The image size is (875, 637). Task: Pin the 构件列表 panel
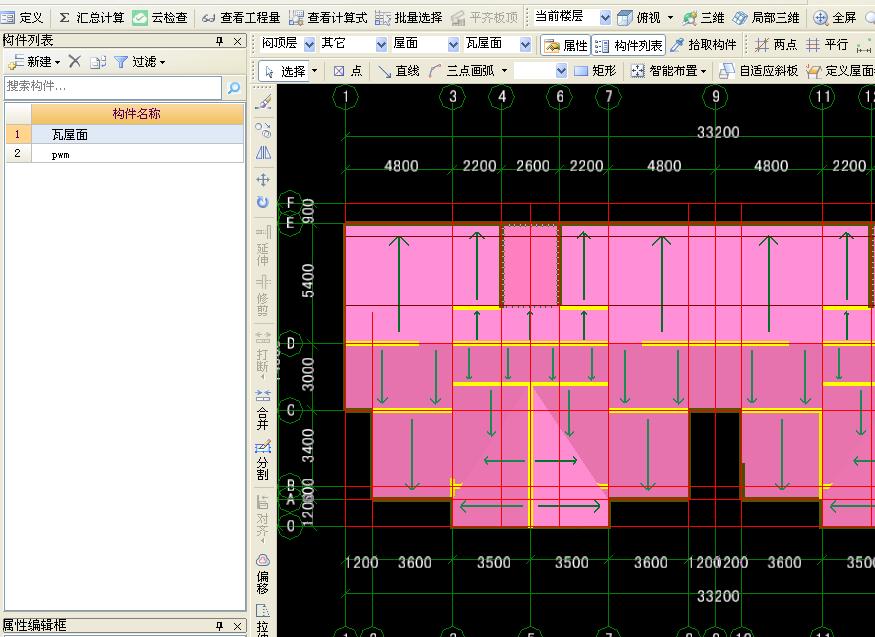click(x=219, y=41)
